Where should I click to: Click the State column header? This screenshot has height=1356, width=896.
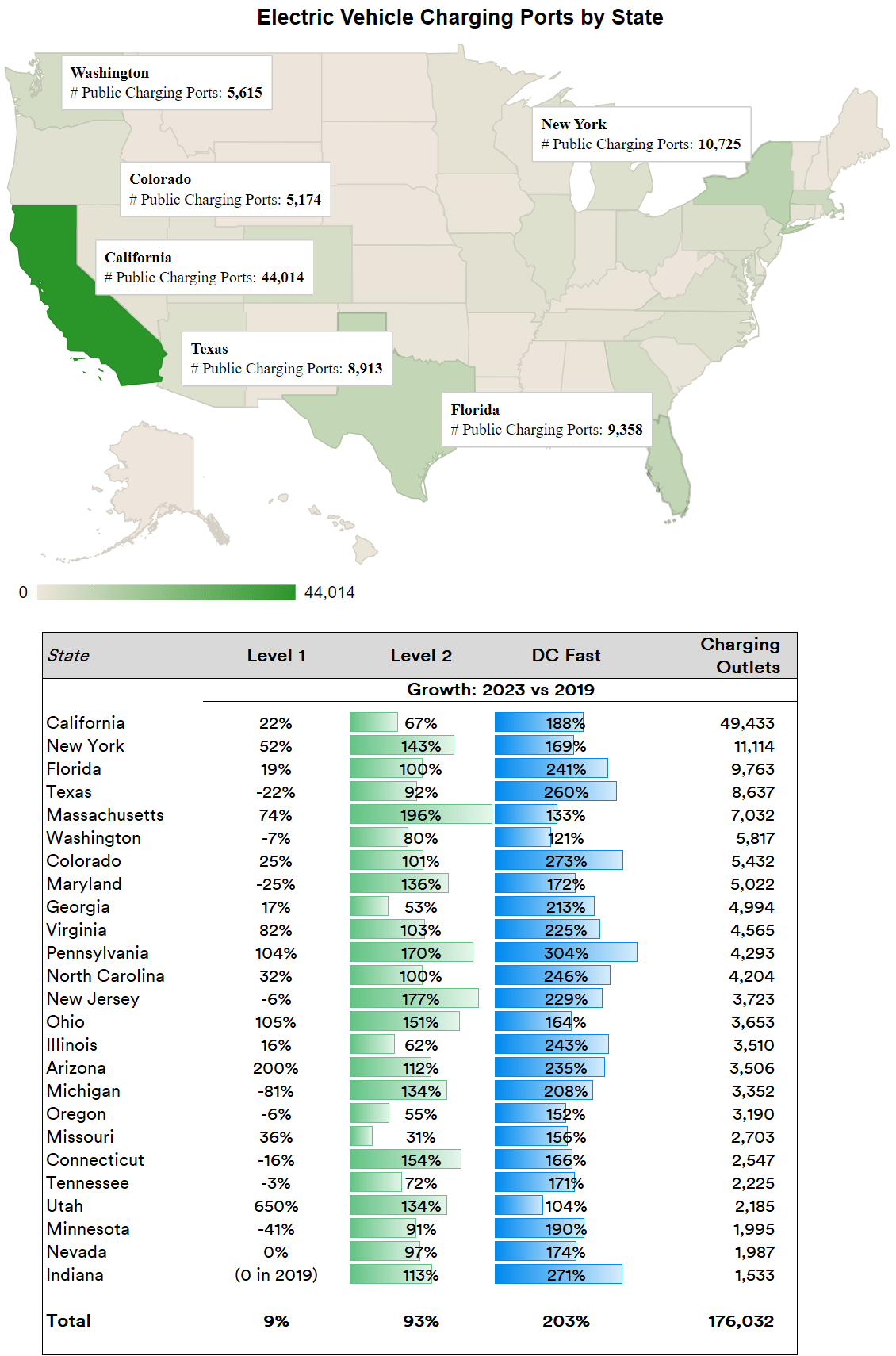click(x=68, y=656)
